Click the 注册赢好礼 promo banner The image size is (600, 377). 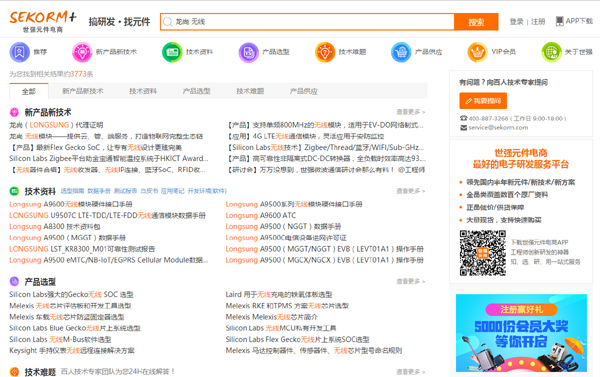(x=521, y=333)
